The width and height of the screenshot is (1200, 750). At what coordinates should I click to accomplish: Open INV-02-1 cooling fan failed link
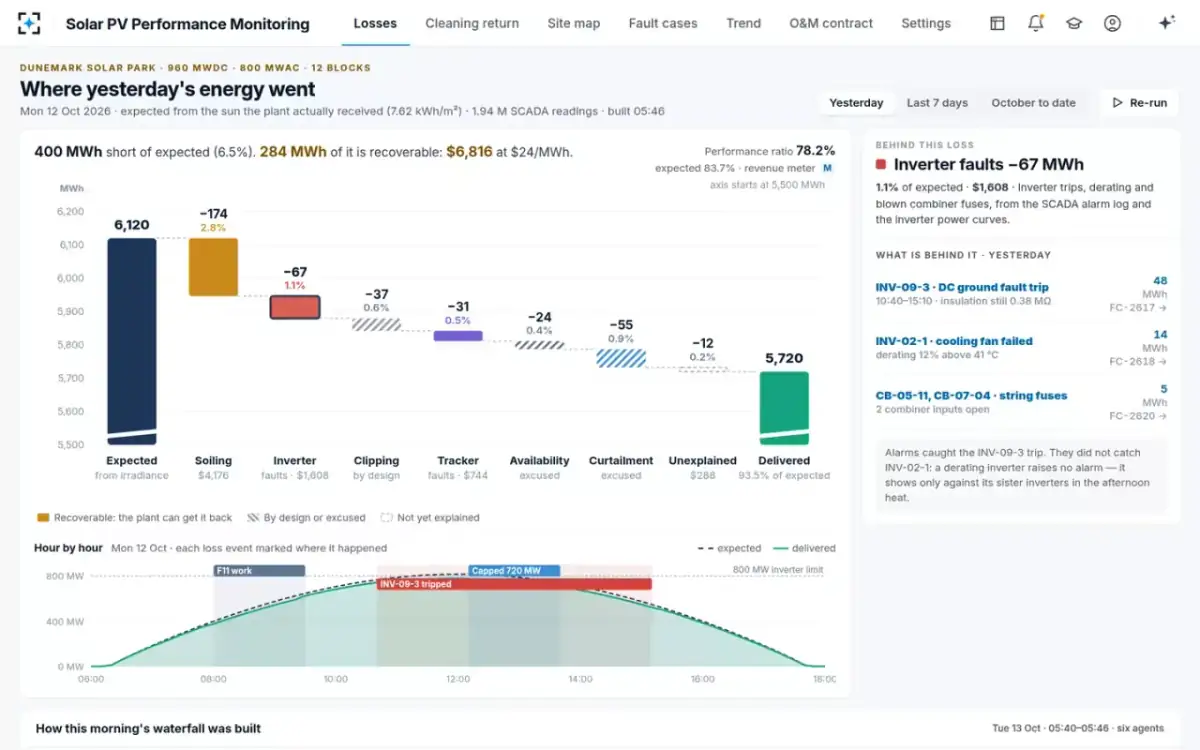[954, 341]
